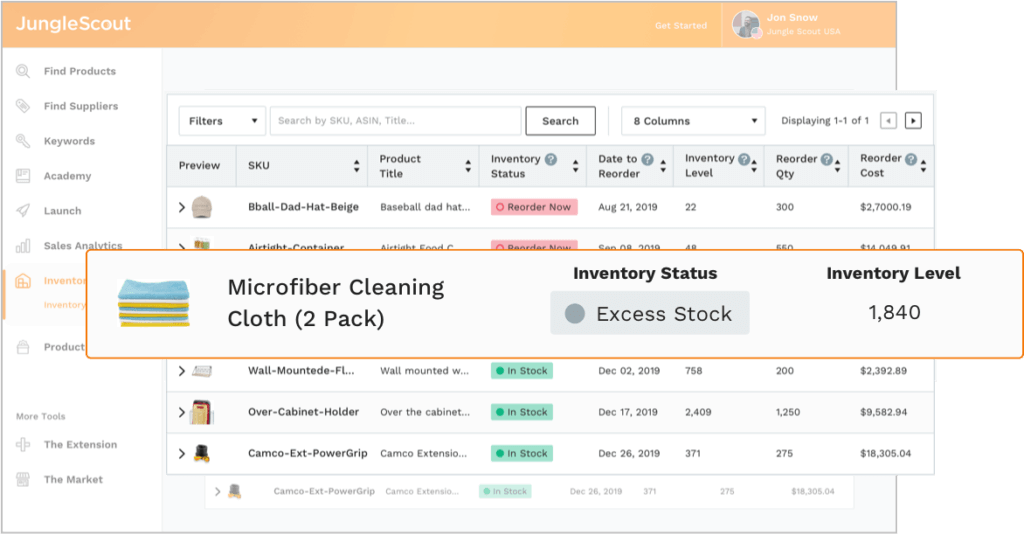This screenshot has width=1024, height=535.
Task: Show help for Reorder Qty column
Action: click(826, 159)
